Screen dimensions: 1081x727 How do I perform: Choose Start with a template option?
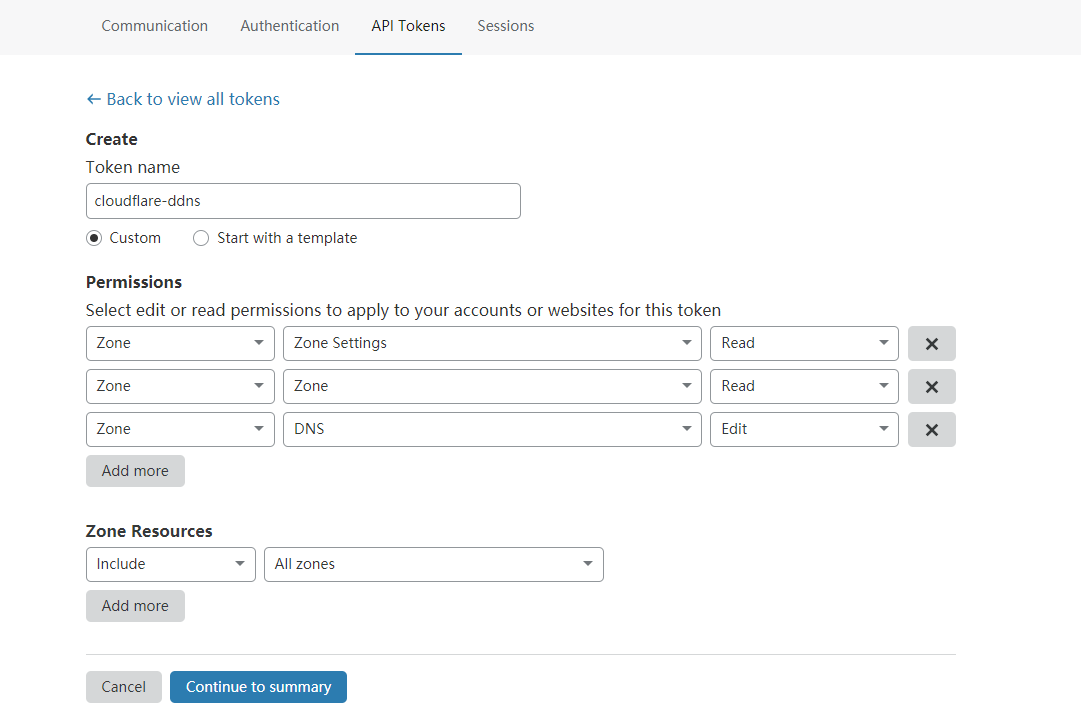pyautogui.click(x=201, y=238)
